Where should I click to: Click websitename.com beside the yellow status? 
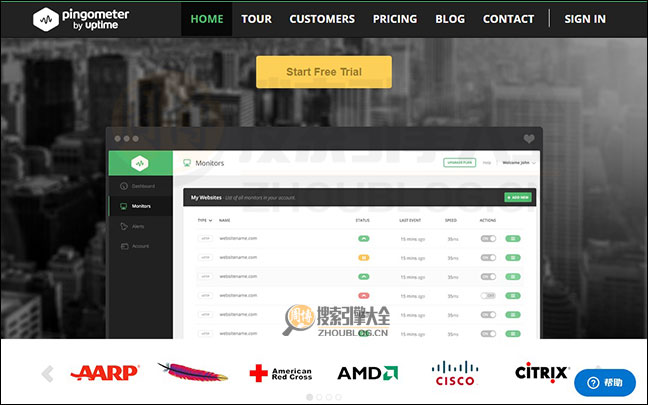[x=238, y=257]
